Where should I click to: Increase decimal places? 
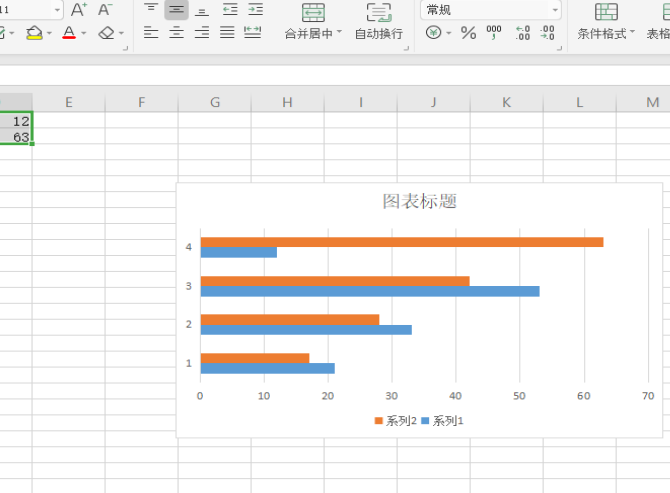coord(523,32)
